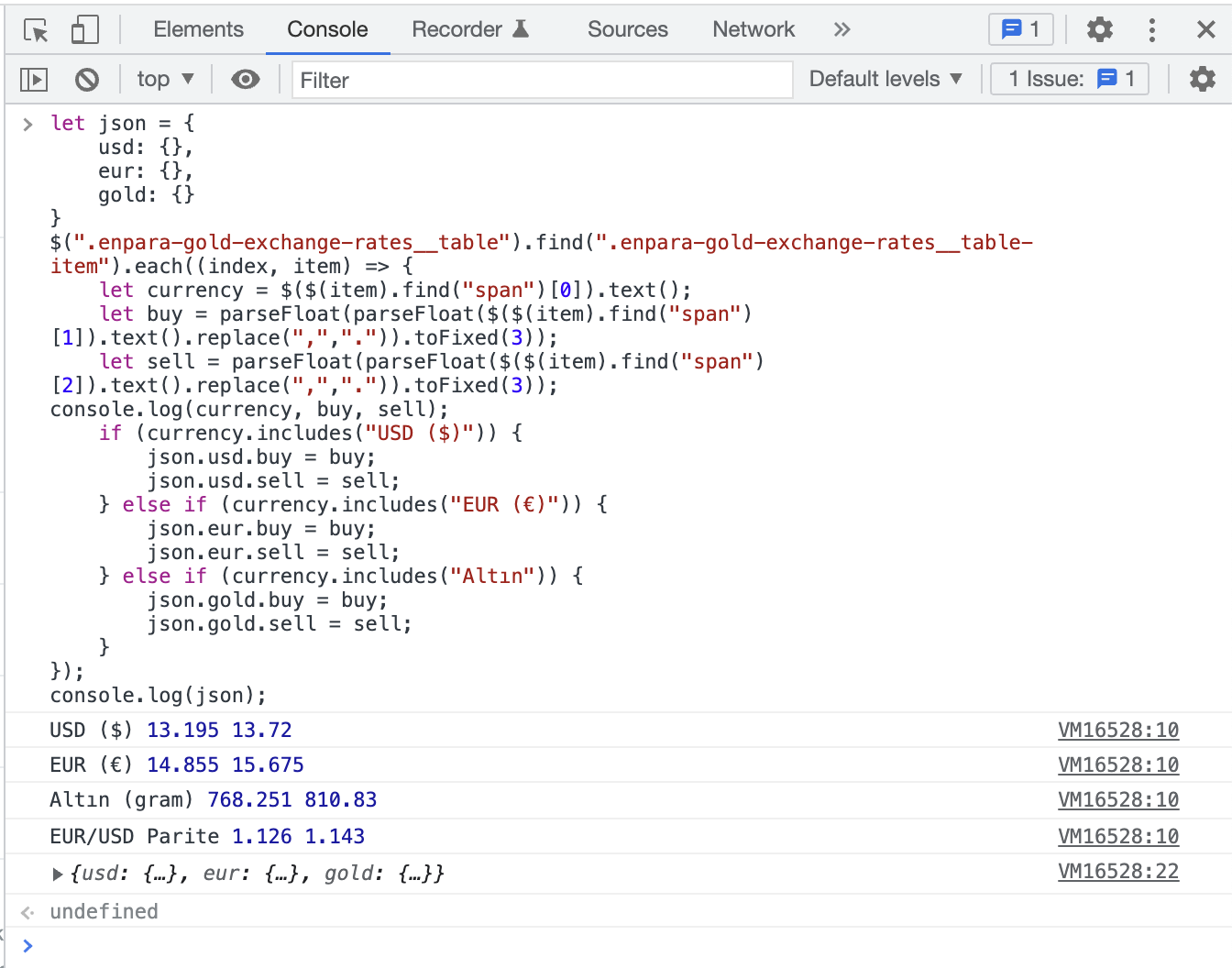Image resolution: width=1232 pixels, height=968 pixels.
Task: Open the customize DevTools kebab menu
Action: (1152, 29)
